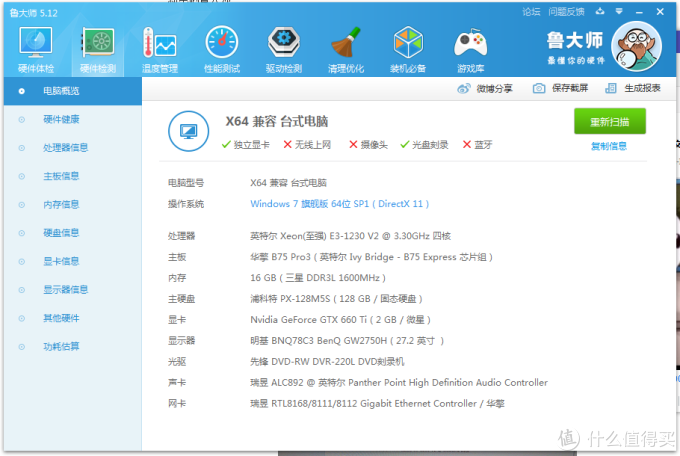The height and width of the screenshot is (456, 680).
Task: Click the Xeon E3-1230 V2 processor text
Action: point(350,236)
